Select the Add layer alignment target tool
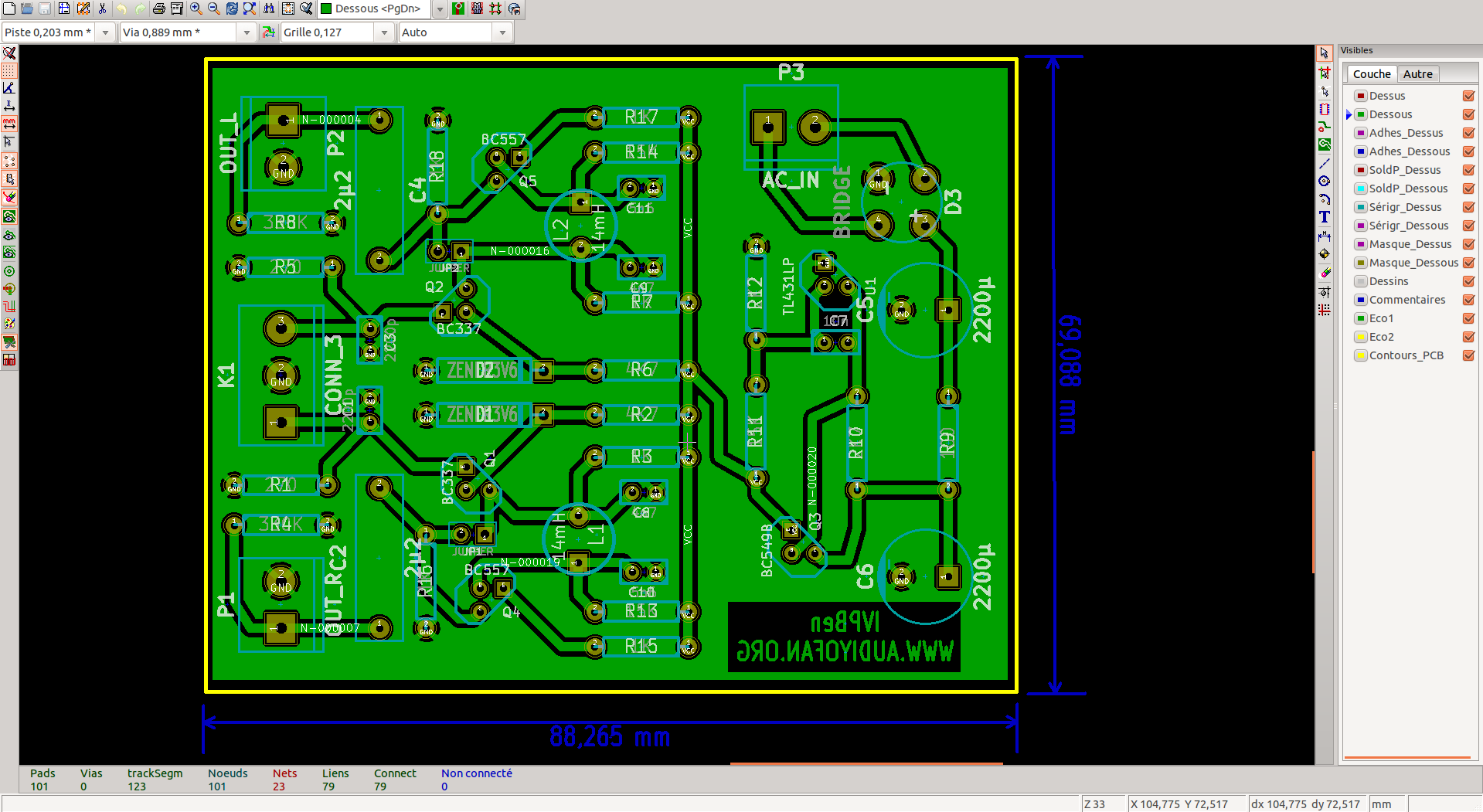The image size is (1483, 812). coord(1325,253)
